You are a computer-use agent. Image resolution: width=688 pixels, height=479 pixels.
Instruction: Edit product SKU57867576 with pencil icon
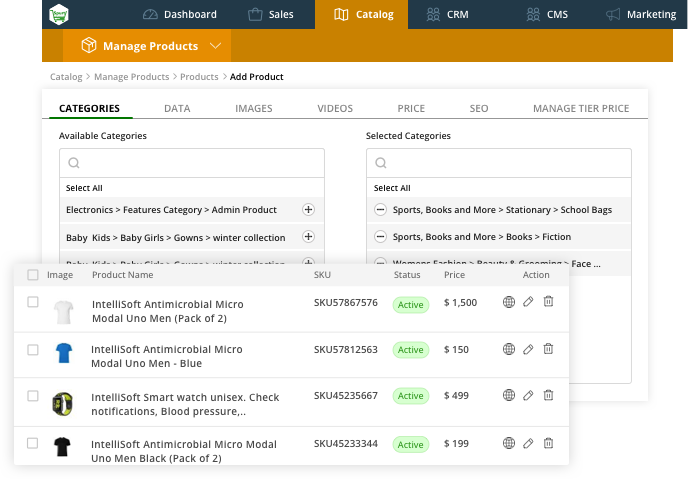tap(528, 301)
